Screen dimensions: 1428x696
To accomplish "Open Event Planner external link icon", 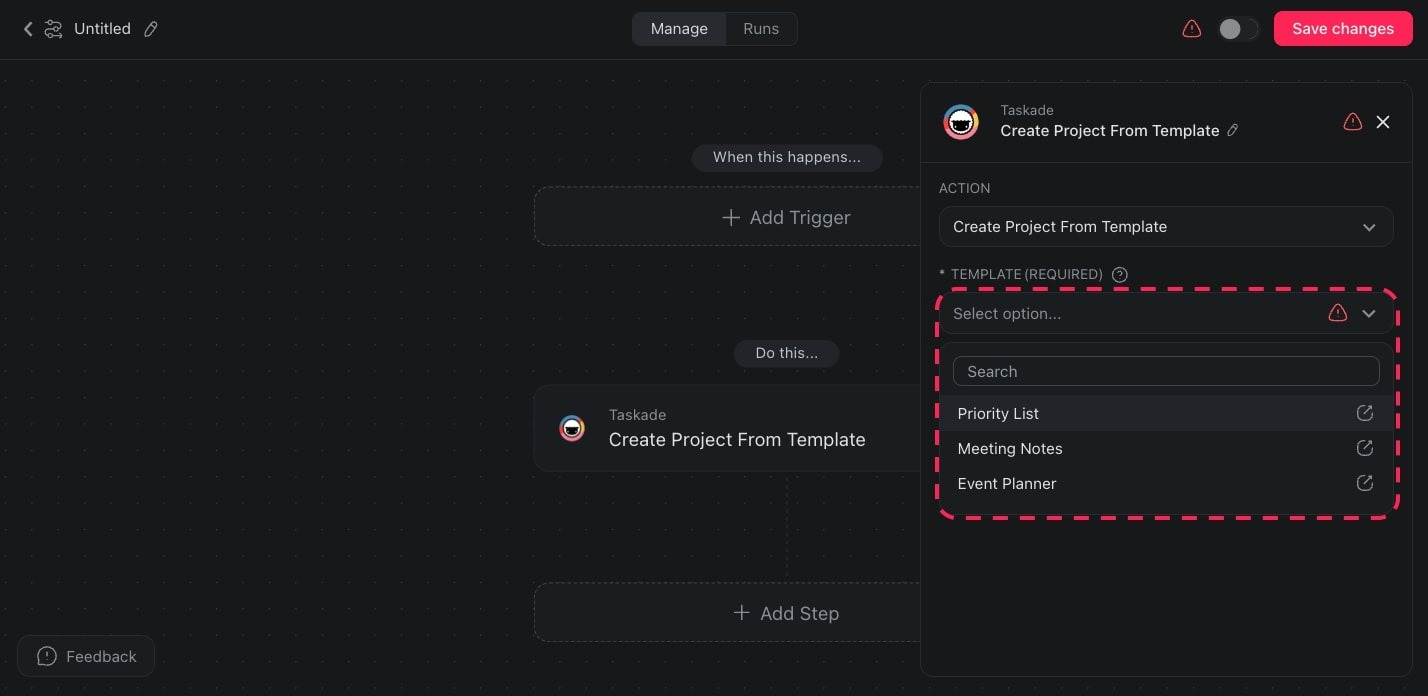I will [x=1364, y=483].
